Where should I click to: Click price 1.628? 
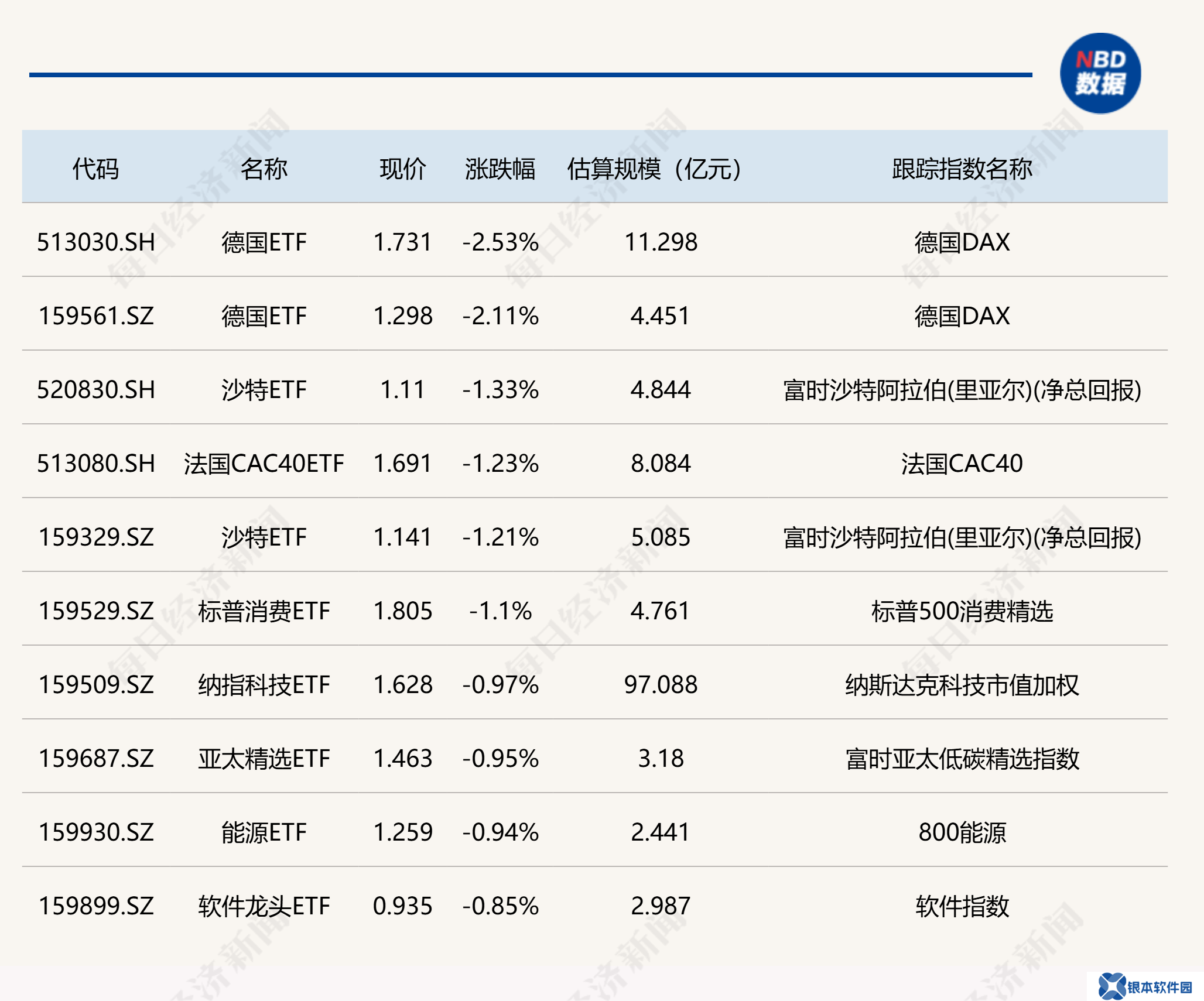click(403, 685)
